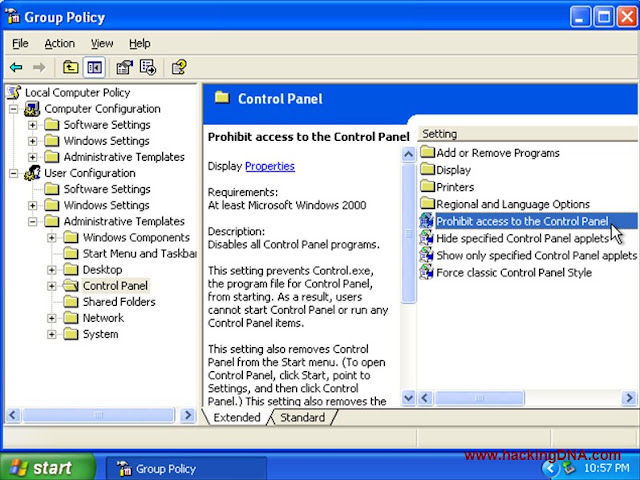Image resolution: width=640 pixels, height=480 pixels.
Task: Click the Help toolbar icon
Action: pyautogui.click(x=179, y=67)
